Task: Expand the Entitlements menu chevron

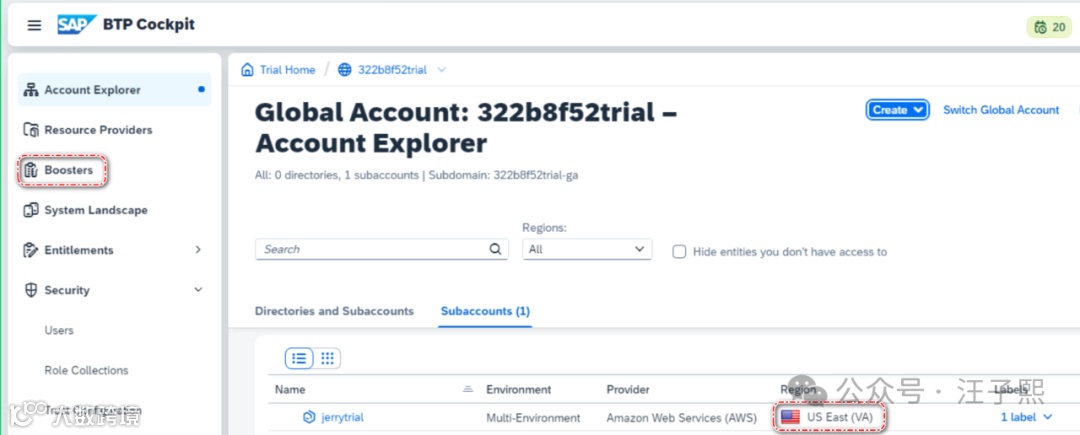Action: (x=198, y=250)
